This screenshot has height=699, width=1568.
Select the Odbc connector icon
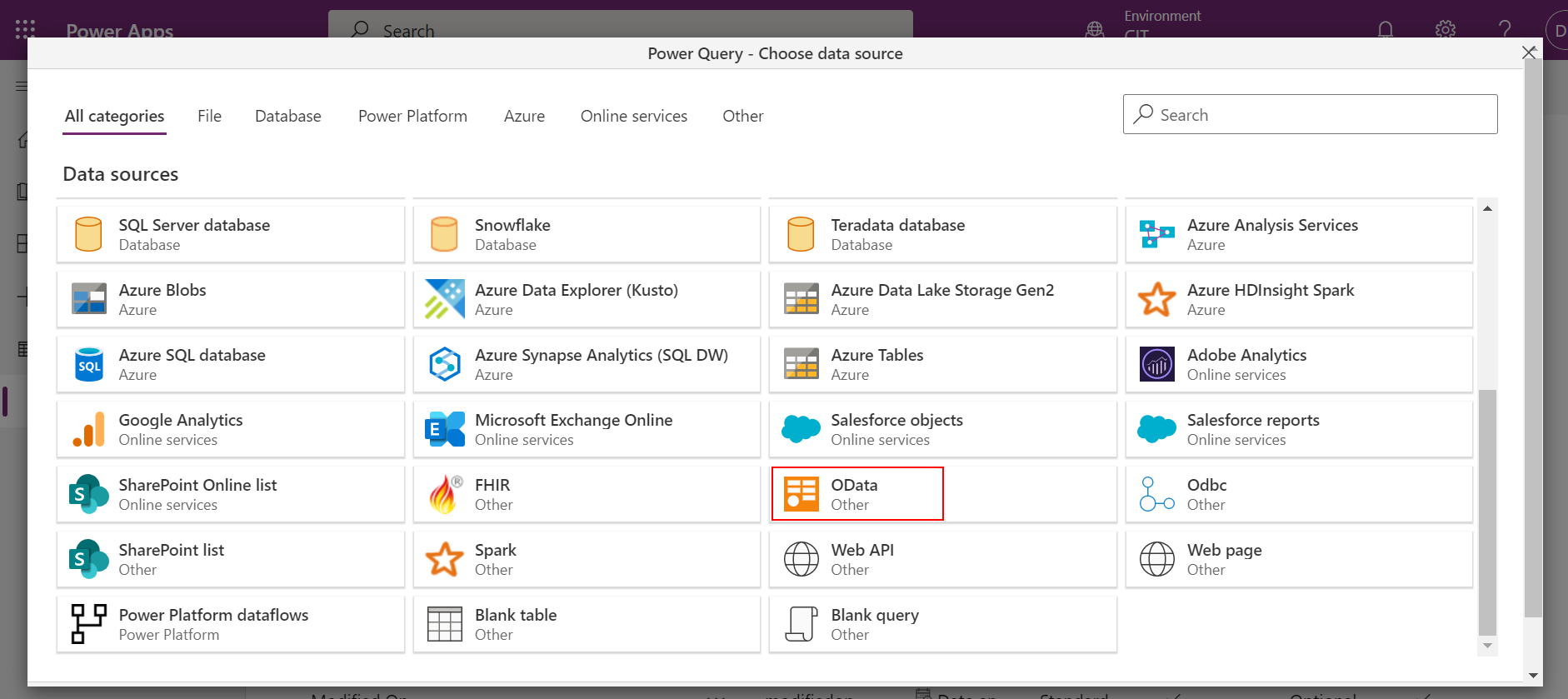point(1156,494)
